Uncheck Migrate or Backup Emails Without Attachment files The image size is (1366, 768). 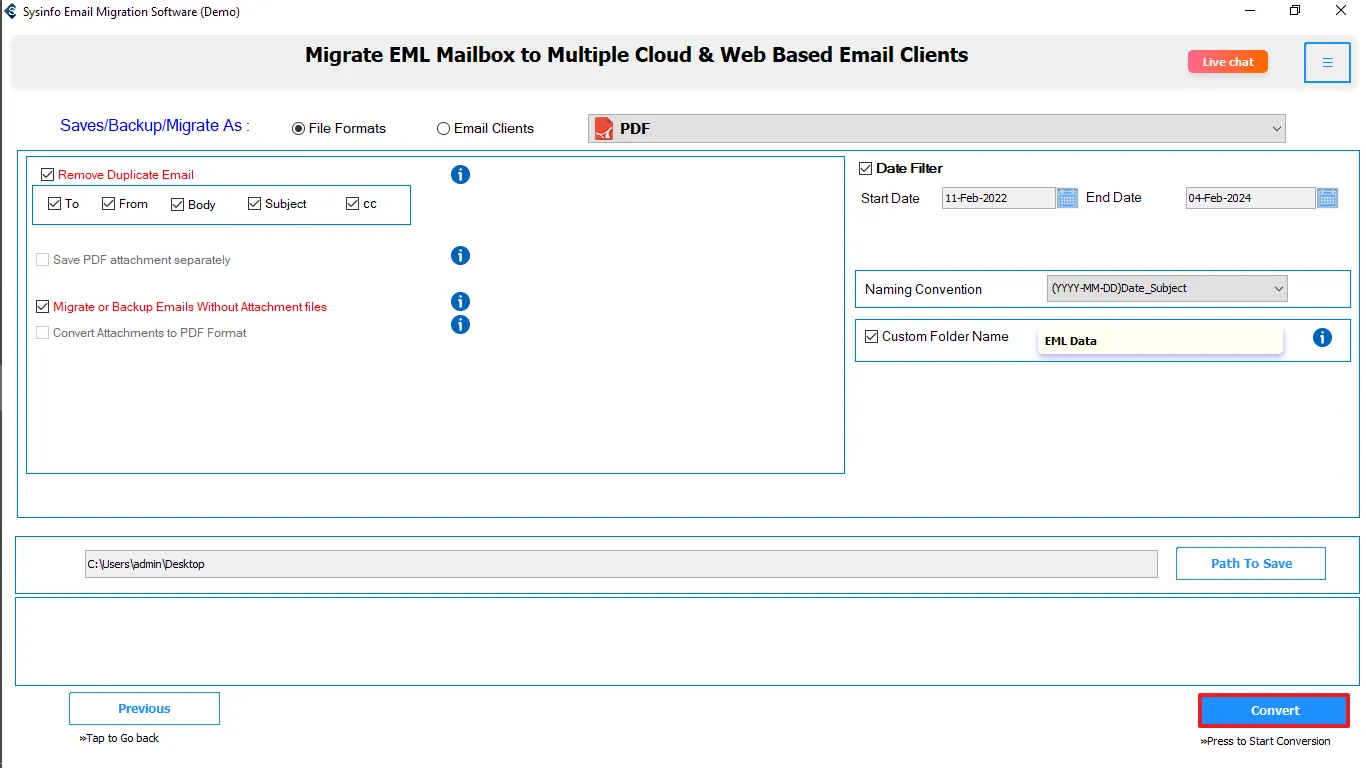pyautogui.click(x=42, y=307)
